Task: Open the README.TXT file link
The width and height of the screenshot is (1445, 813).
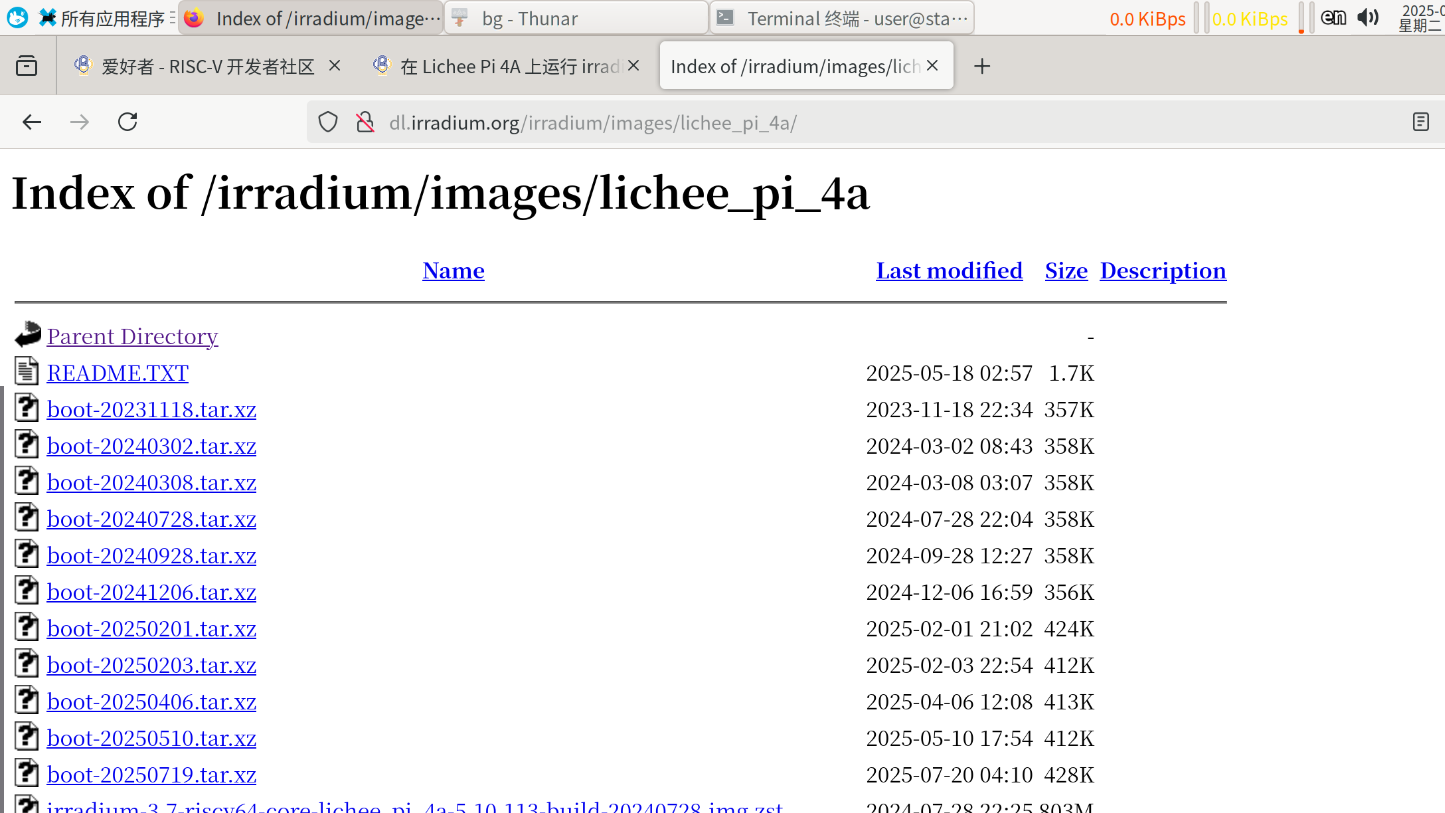Action: tap(117, 373)
